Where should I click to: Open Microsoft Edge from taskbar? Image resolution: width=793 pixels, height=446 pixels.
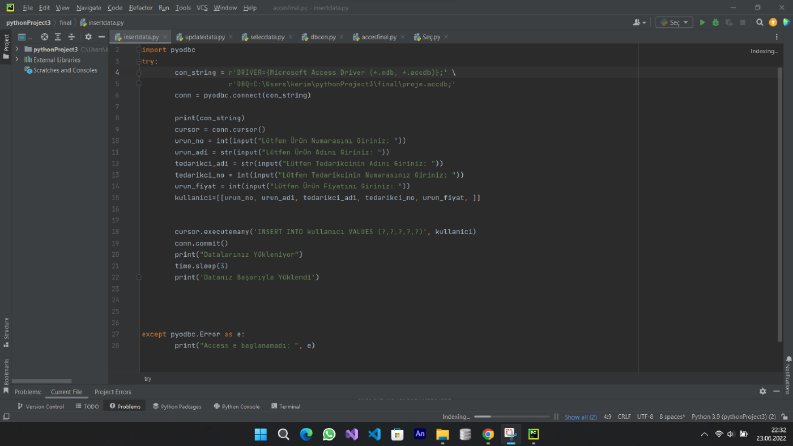tap(306, 434)
